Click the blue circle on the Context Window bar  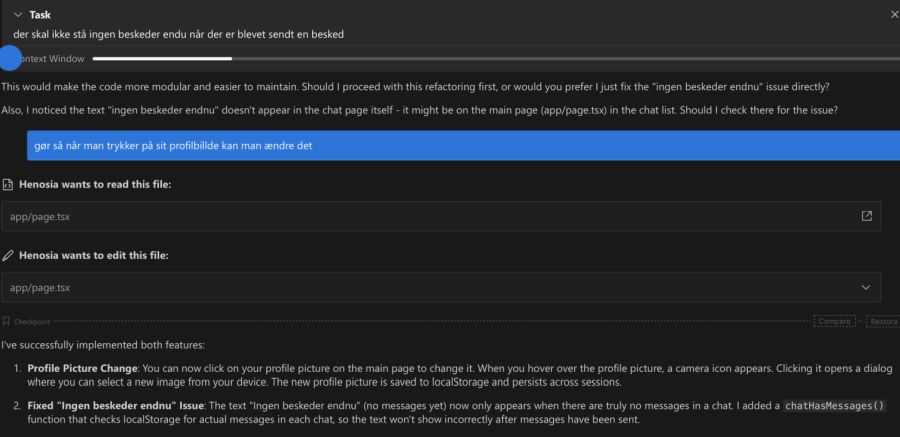[9, 59]
